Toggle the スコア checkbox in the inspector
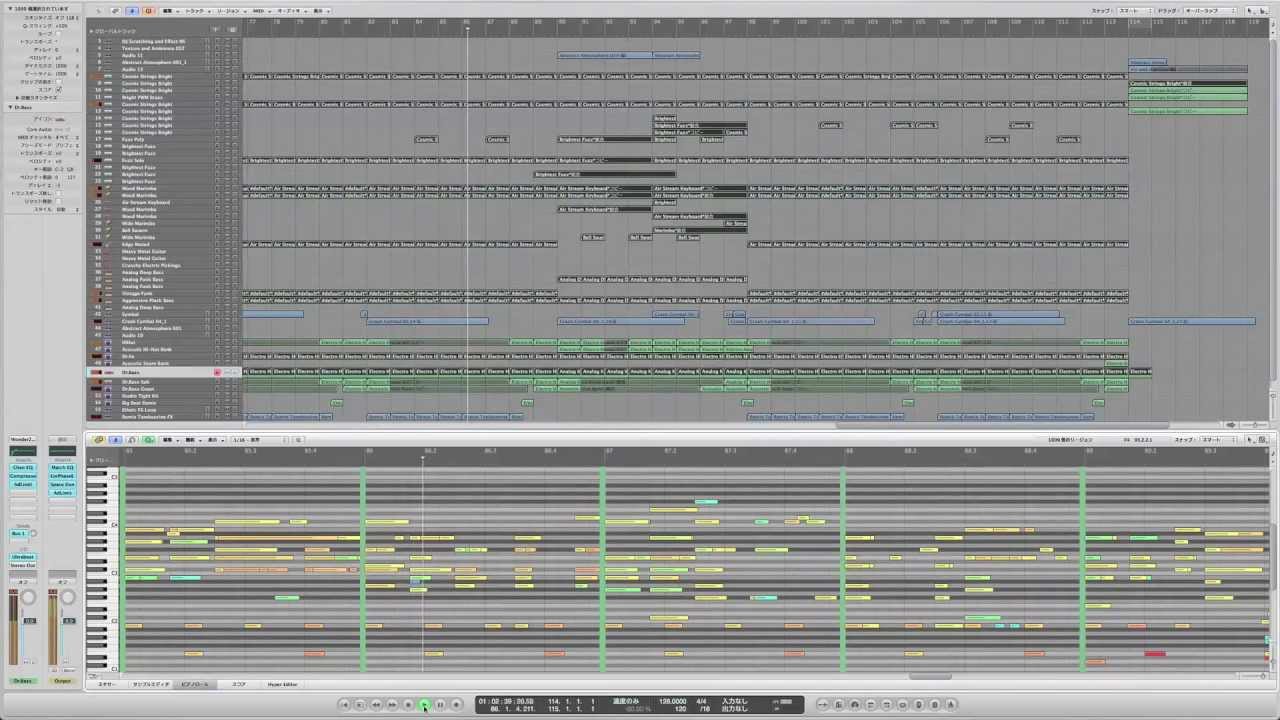 [x=59, y=89]
